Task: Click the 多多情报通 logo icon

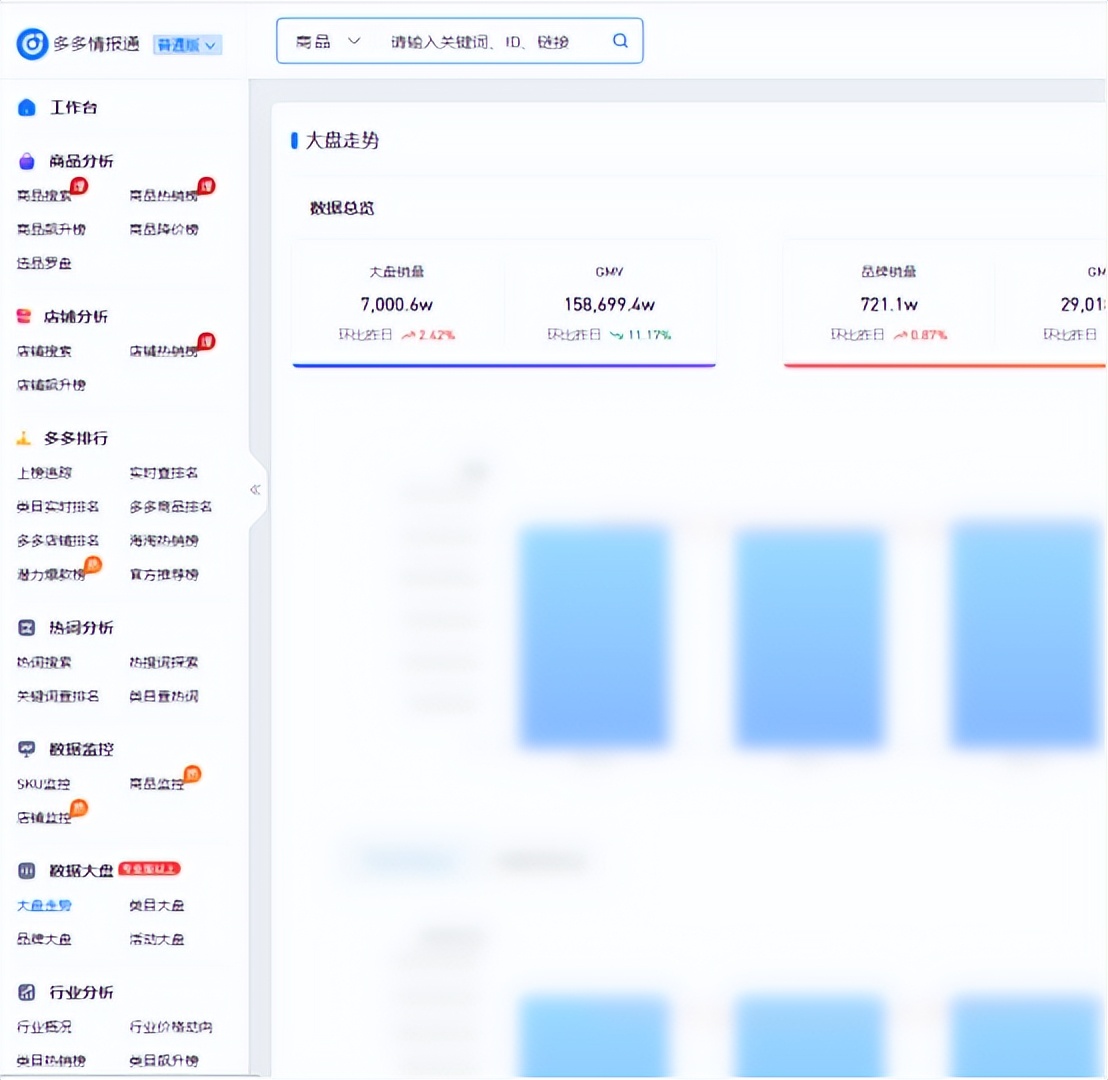Action: click(32, 44)
